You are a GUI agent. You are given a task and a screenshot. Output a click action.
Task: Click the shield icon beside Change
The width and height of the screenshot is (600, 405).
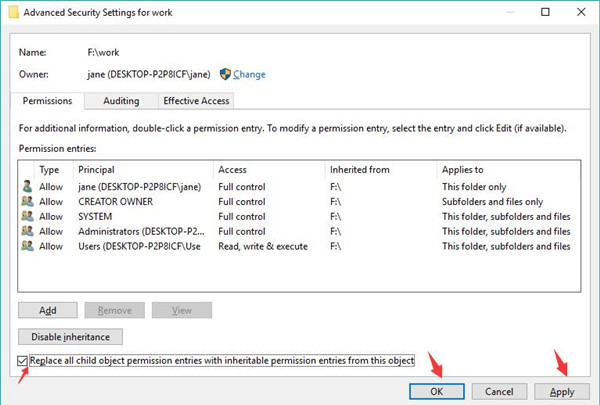point(225,74)
